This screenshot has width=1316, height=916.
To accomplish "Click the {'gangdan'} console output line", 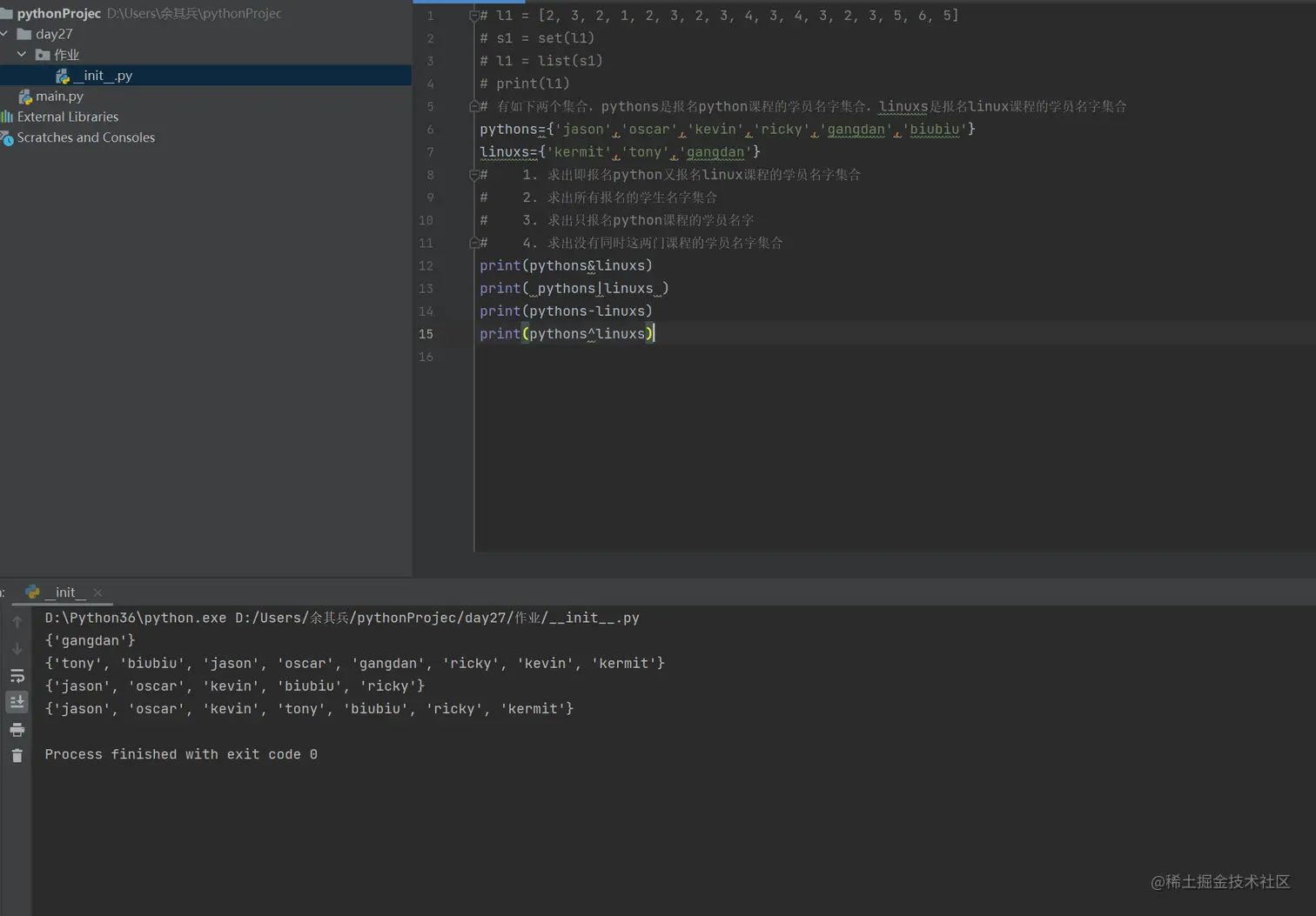I will pyautogui.click(x=91, y=641).
